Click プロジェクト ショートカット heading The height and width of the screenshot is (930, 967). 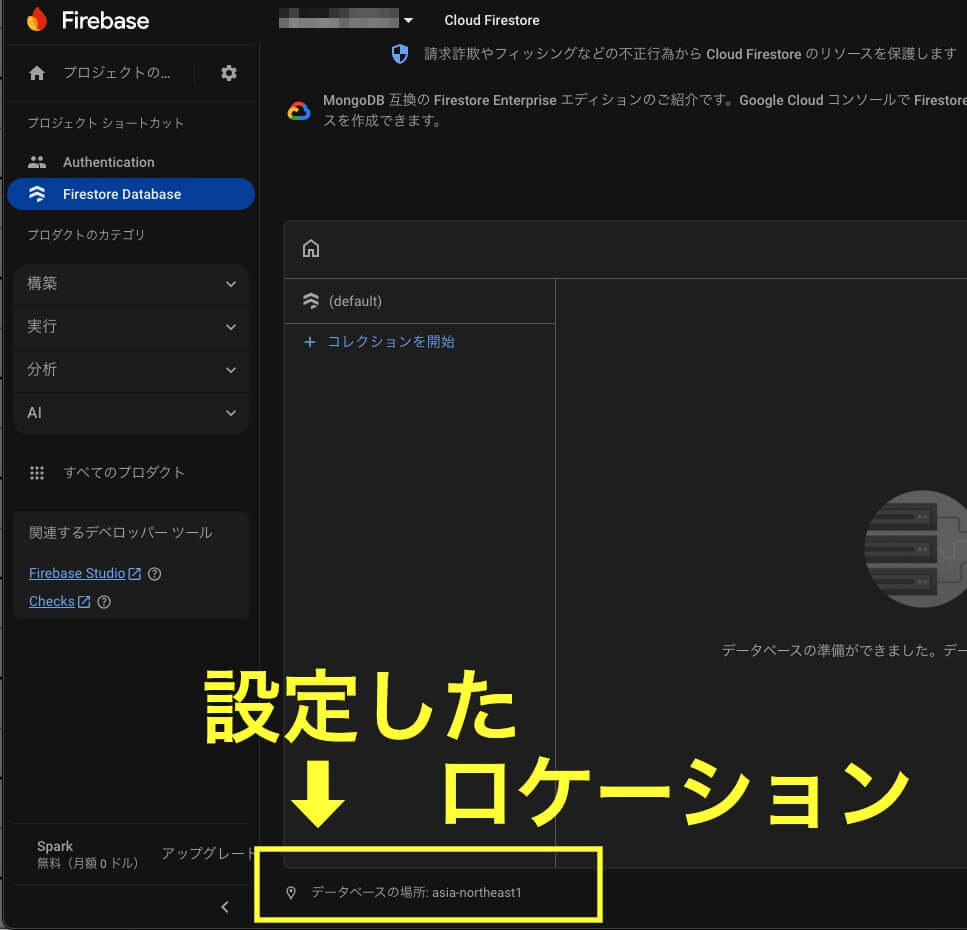tap(105, 123)
